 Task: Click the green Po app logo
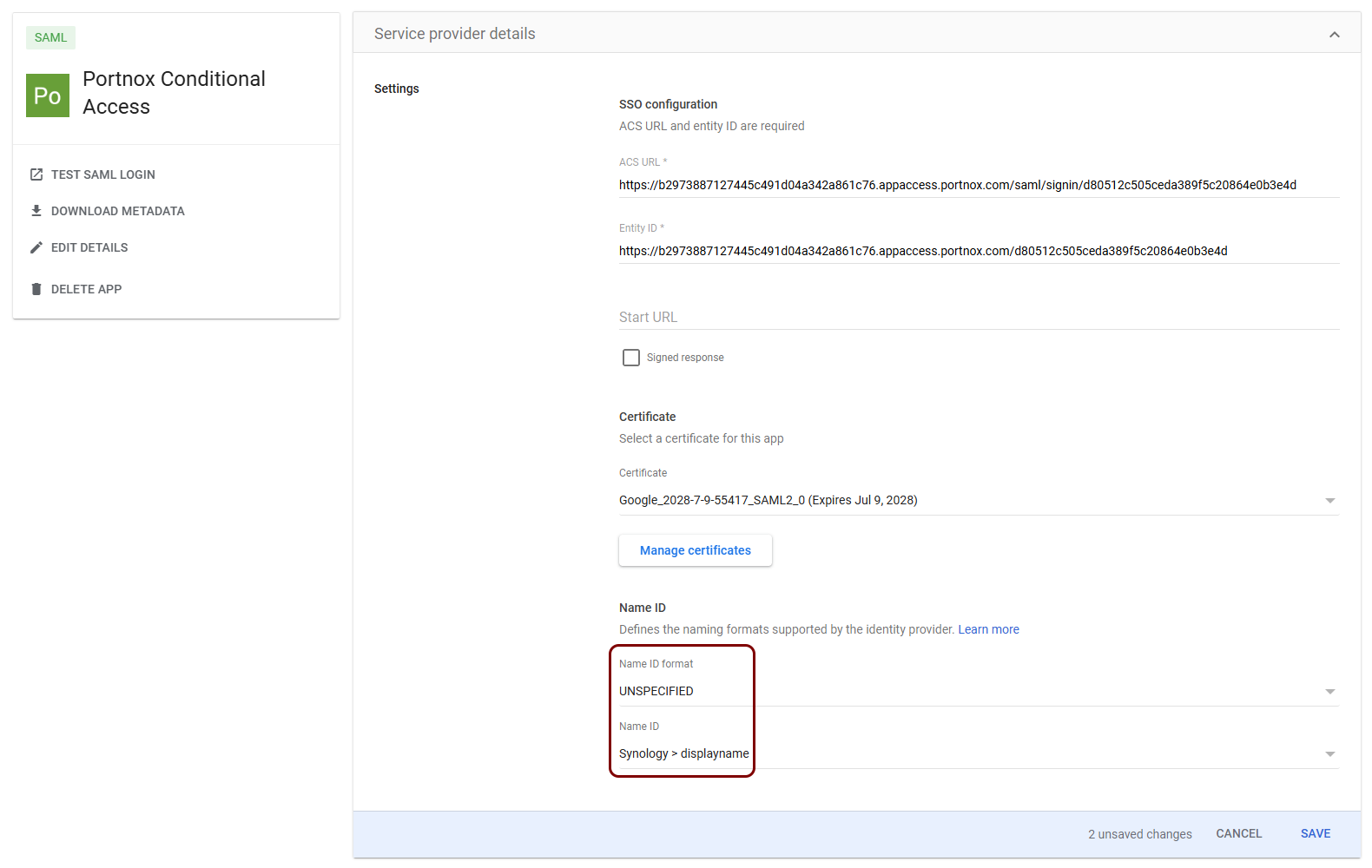pyautogui.click(x=48, y=95)
